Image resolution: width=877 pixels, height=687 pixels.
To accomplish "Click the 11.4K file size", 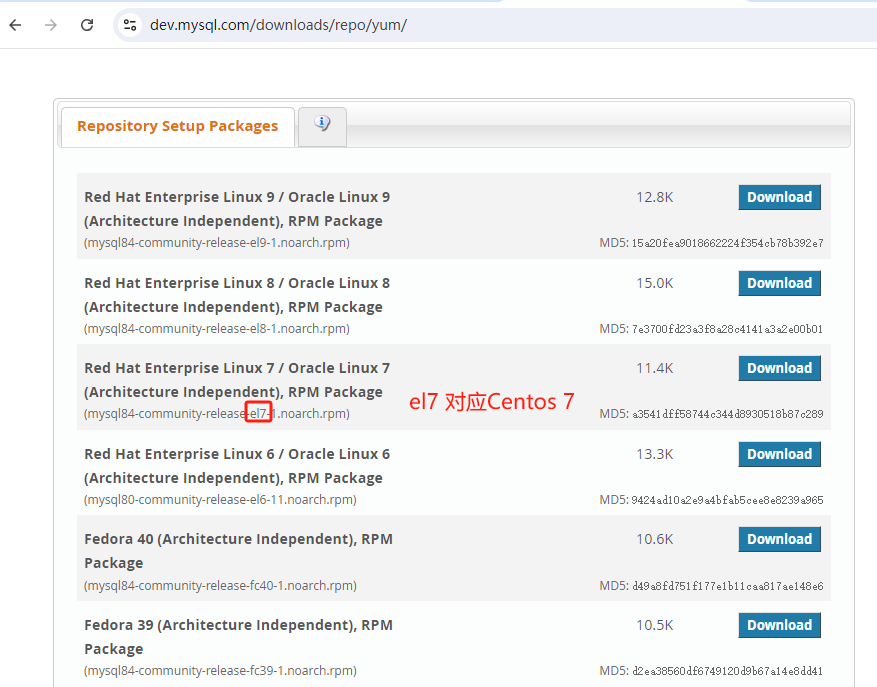I will point(654,369).
